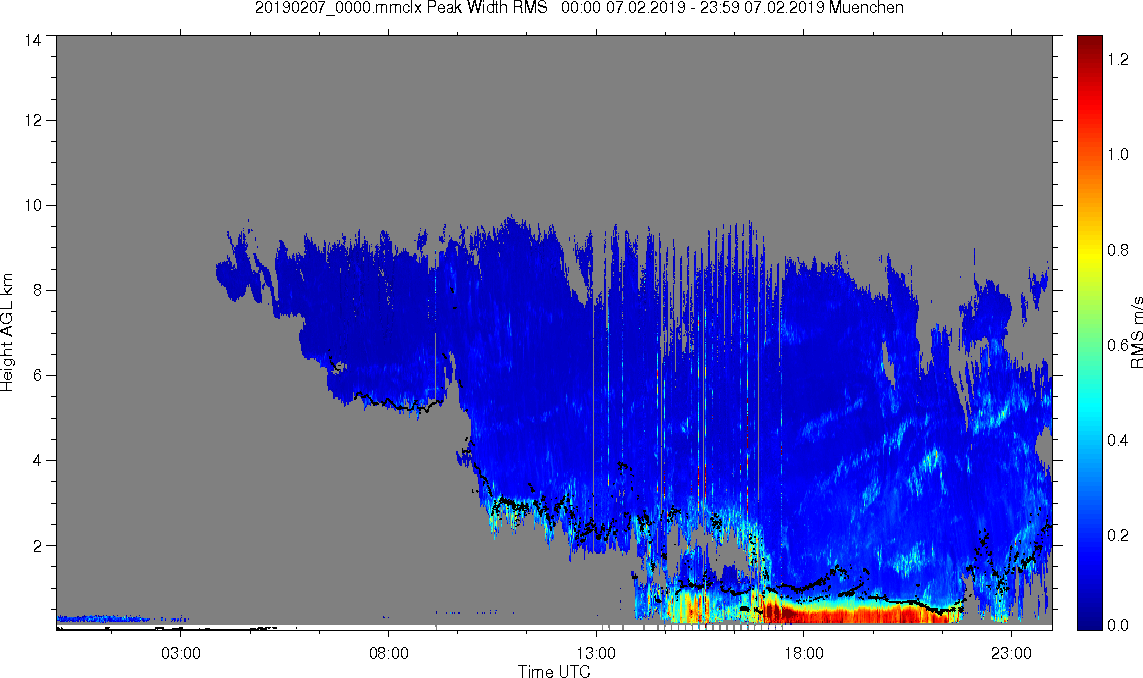
Task: Click the red high-RMS layer near 20:00
Action: tap(886, 614)
